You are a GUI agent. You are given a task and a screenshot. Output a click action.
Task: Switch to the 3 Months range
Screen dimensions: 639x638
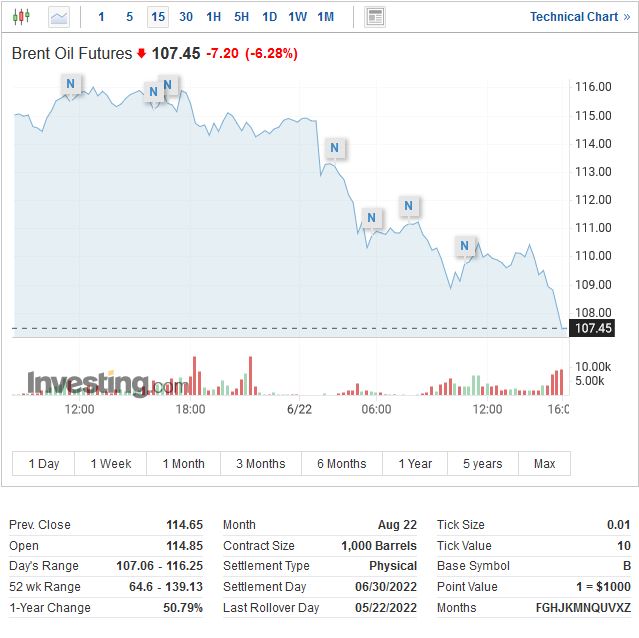[x=260, y=463]
